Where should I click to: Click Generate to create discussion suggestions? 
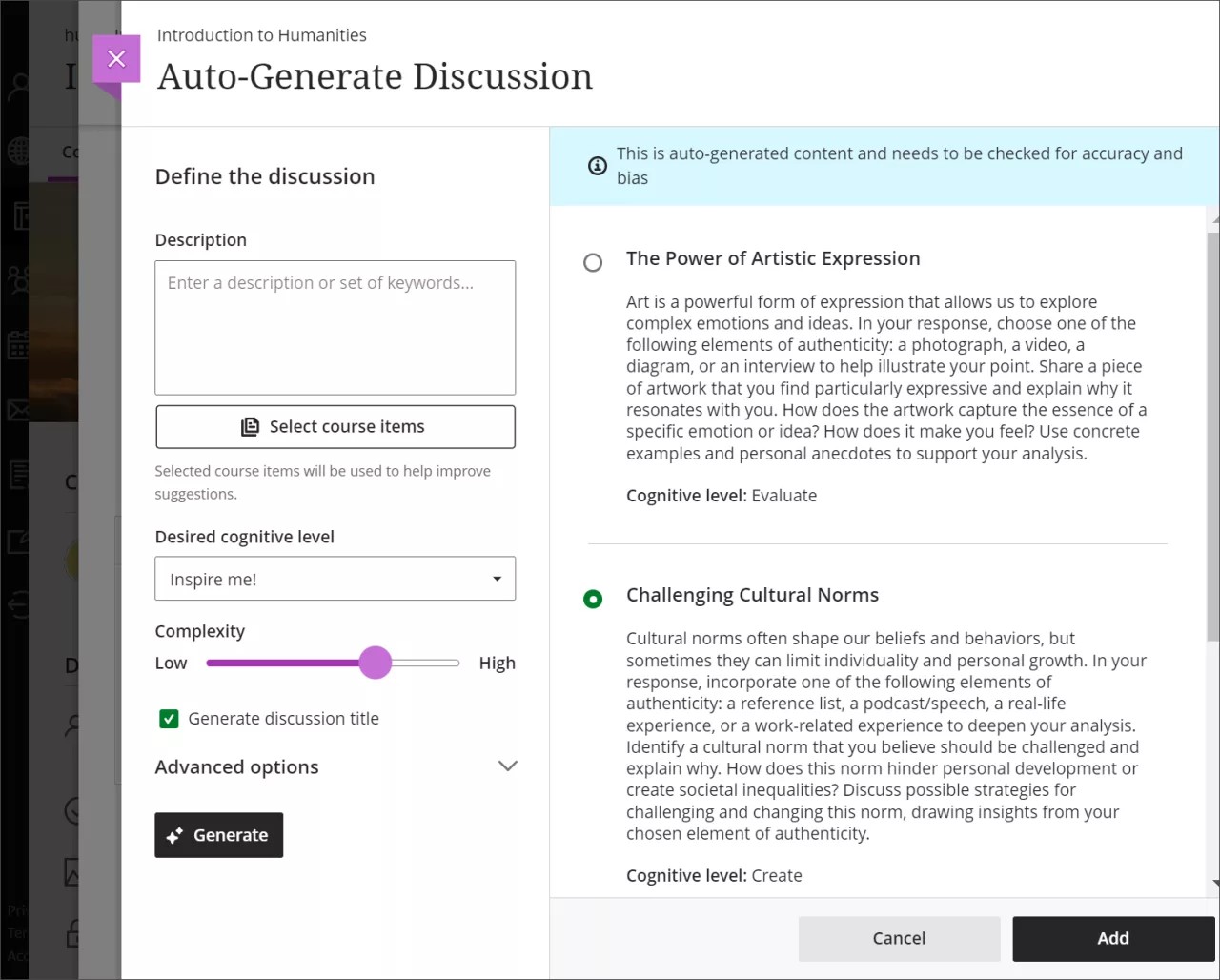click(x=218, y=834)
